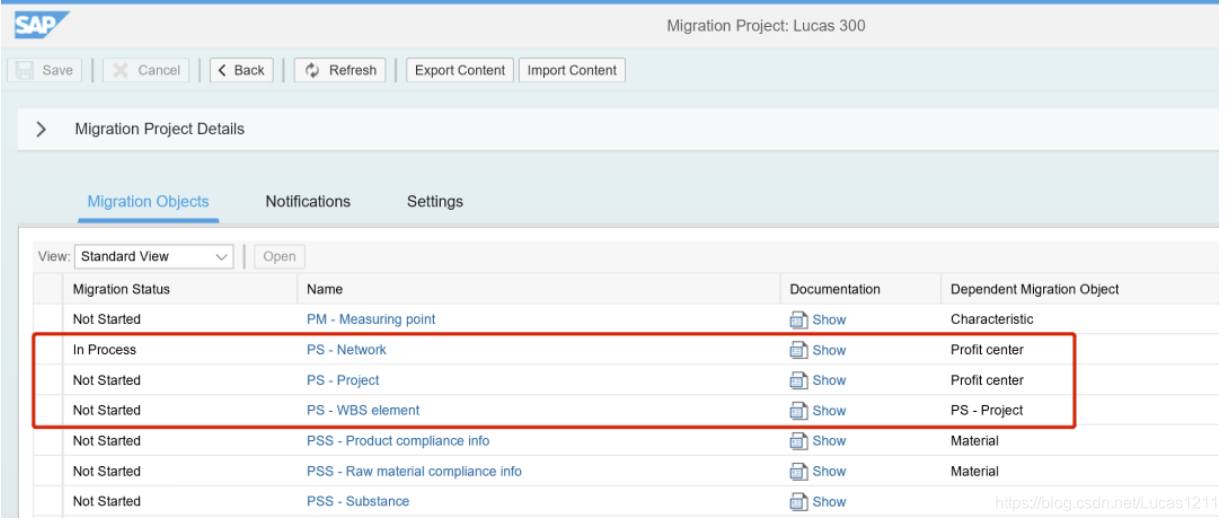The height and width of the screenshot is (521, 1226).
Task: Click the SAP logo
Action: coord(41,25)
